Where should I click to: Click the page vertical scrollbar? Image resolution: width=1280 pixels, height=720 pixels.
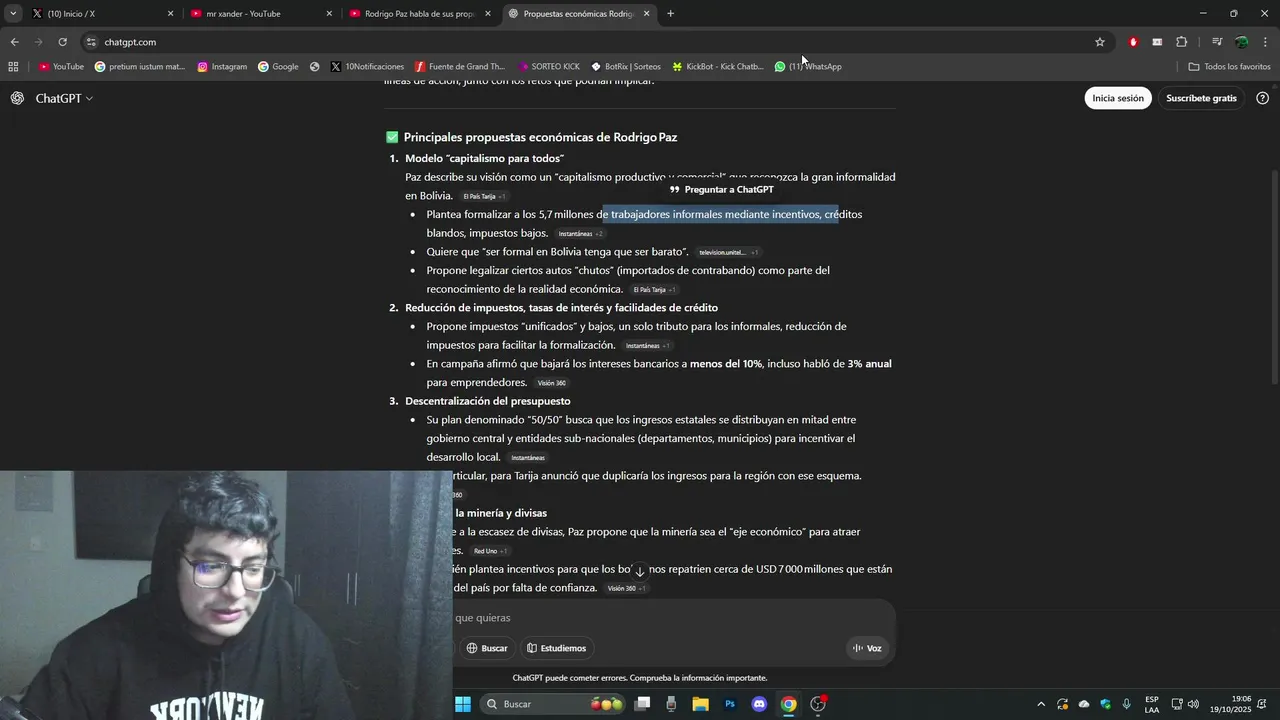[x=1274, y=275]
